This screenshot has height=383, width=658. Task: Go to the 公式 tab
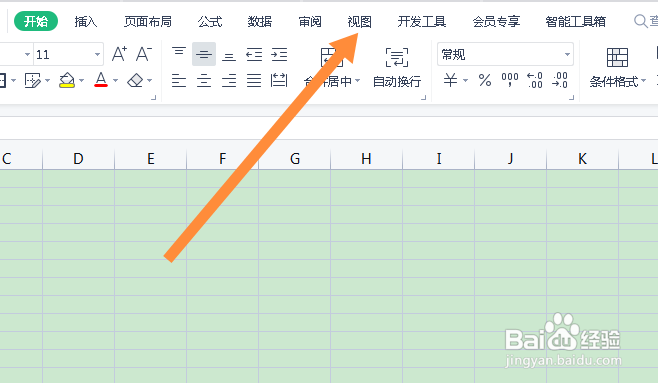coord(210,21)
